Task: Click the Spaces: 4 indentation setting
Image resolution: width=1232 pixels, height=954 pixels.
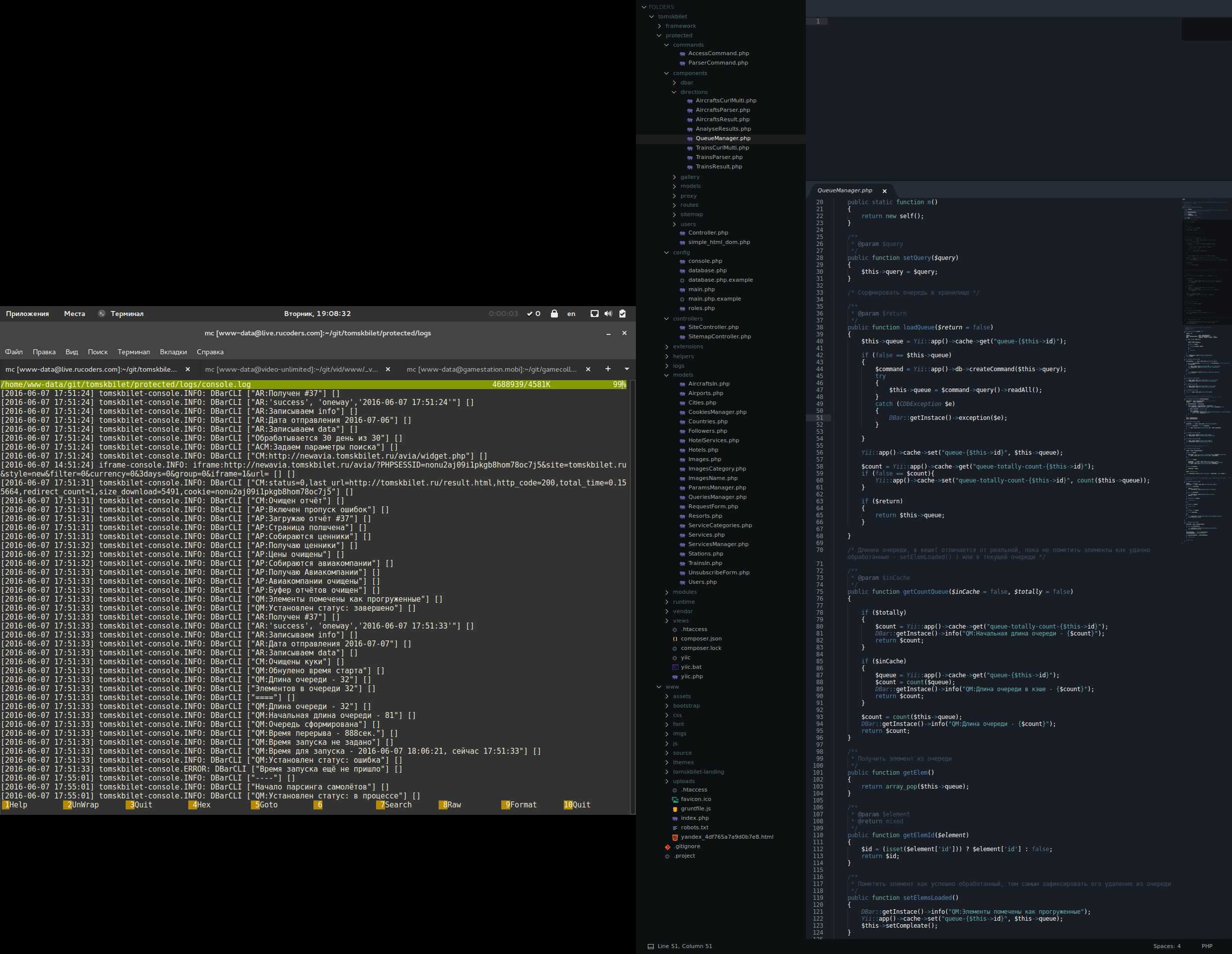Action: click(1166, 946)
